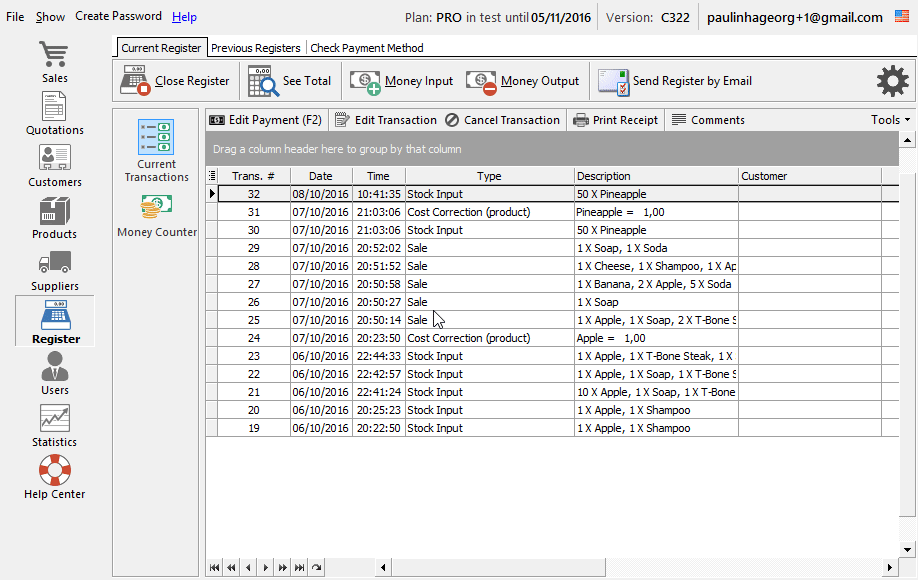
Task: Expand the Tools dropdown
Action: click(890, 120)
